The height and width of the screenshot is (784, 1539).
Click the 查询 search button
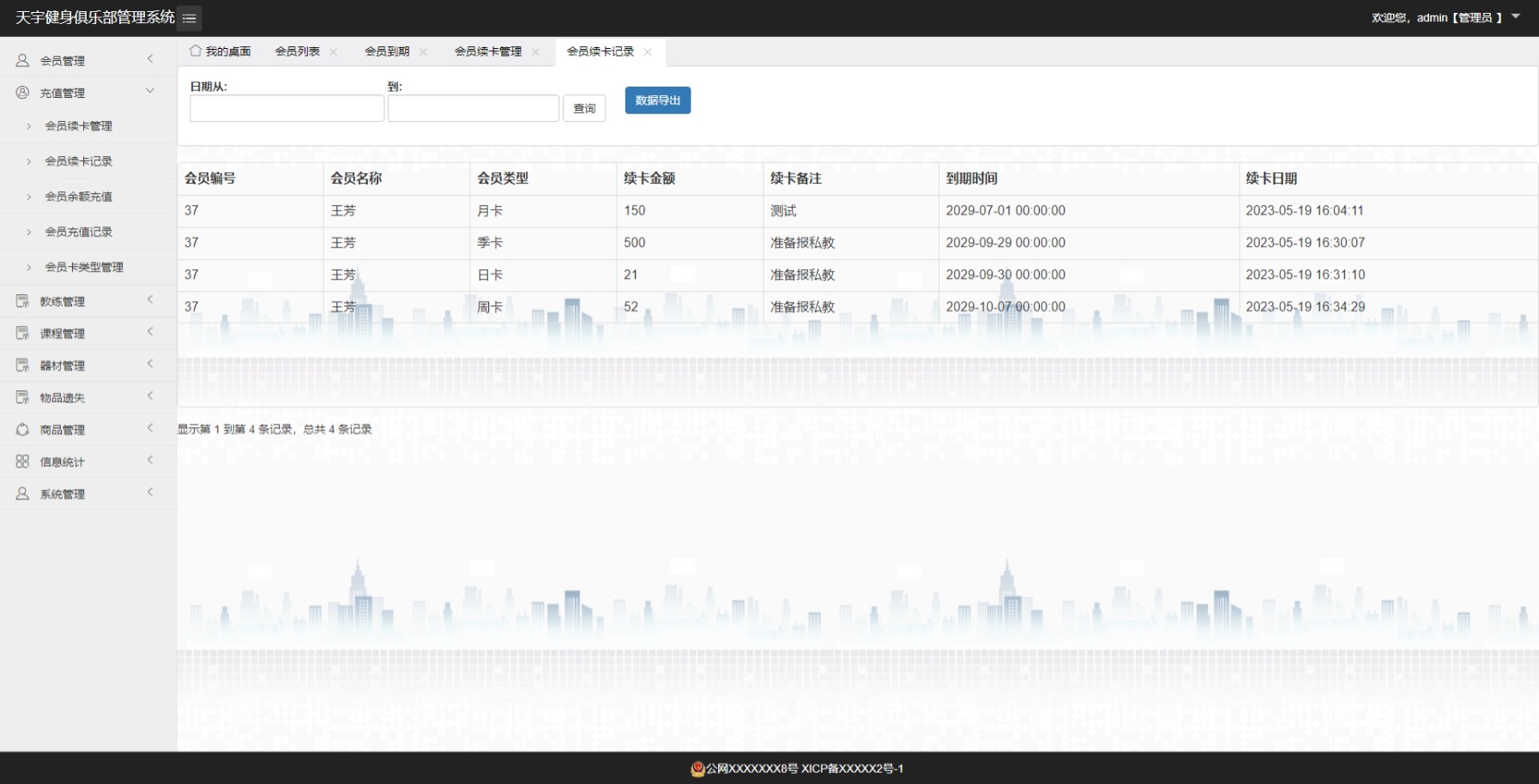(584, 108)
